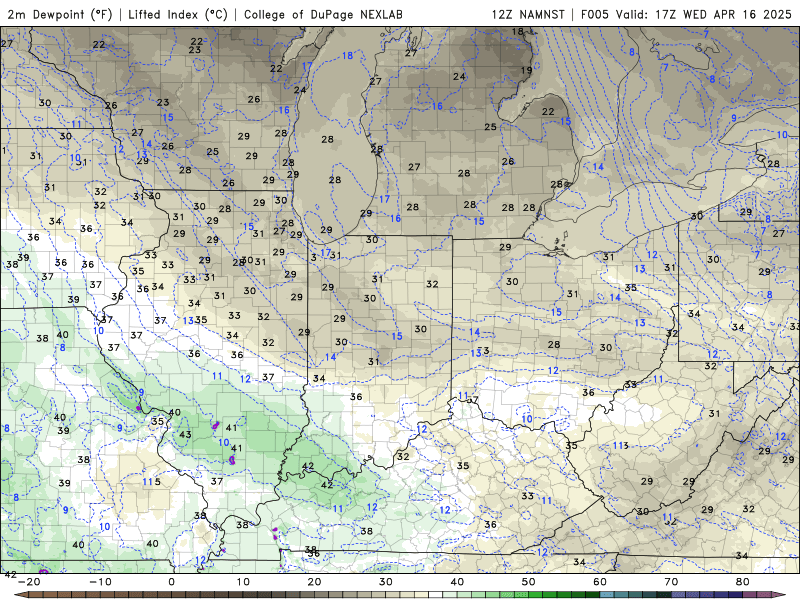Click the '-10' tick label on color scale

100,582
